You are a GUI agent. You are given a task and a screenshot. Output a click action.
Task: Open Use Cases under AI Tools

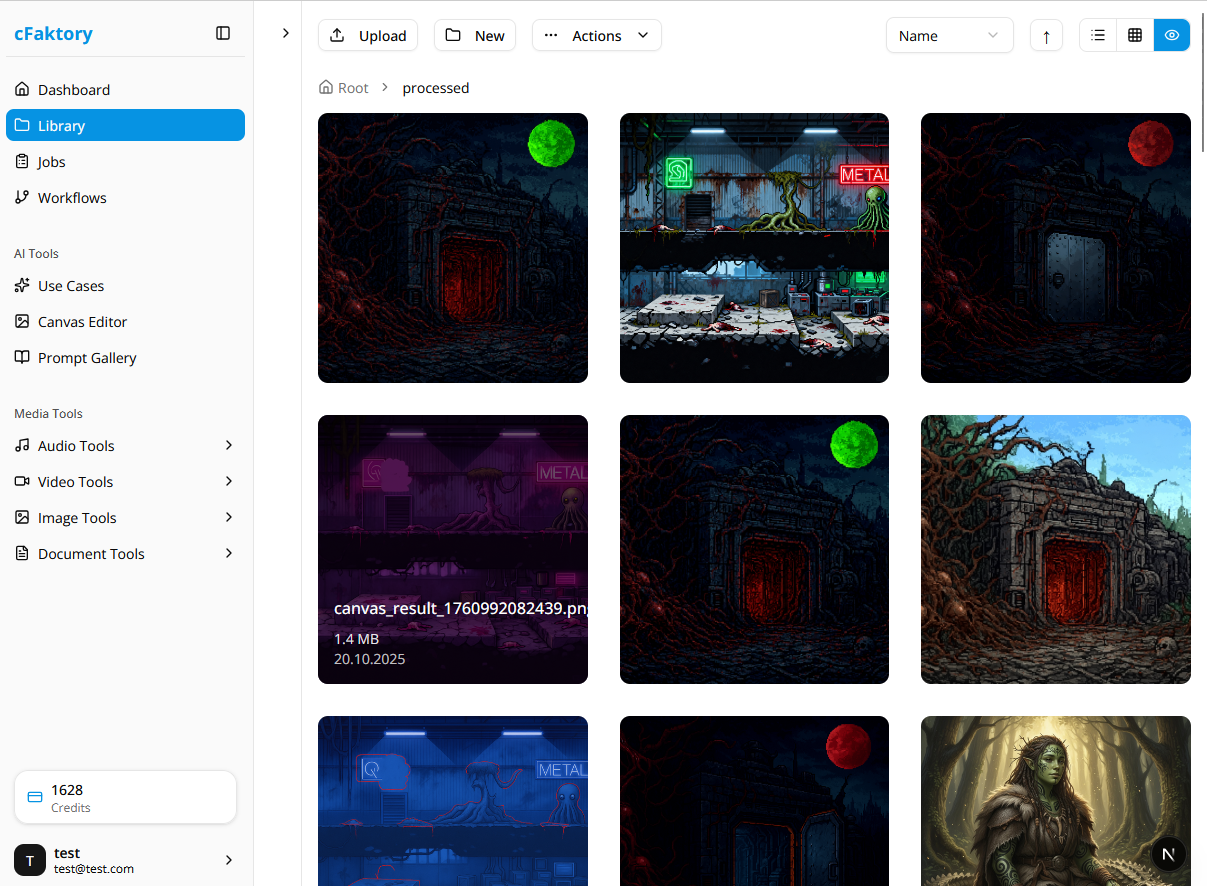(70, 285)
